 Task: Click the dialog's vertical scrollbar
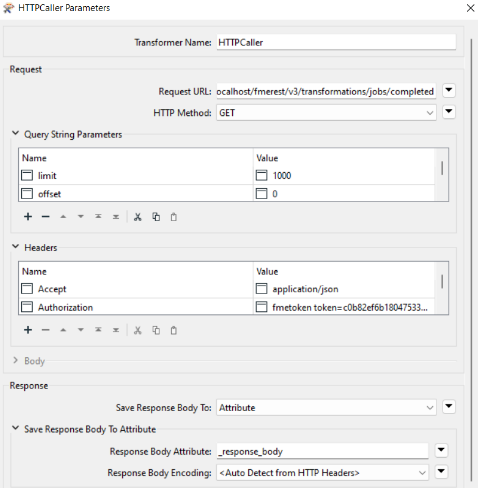(471, 260)
